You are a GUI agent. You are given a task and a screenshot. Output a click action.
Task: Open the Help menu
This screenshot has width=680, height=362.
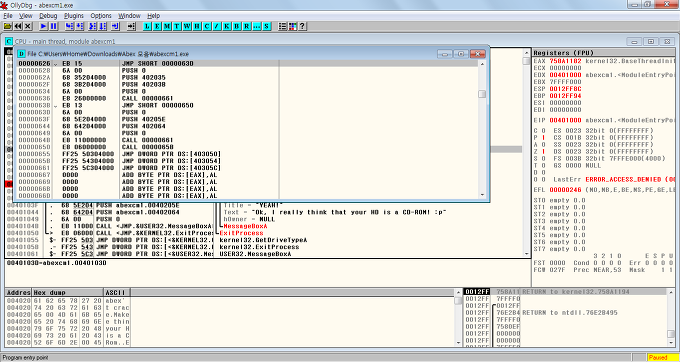154,16
